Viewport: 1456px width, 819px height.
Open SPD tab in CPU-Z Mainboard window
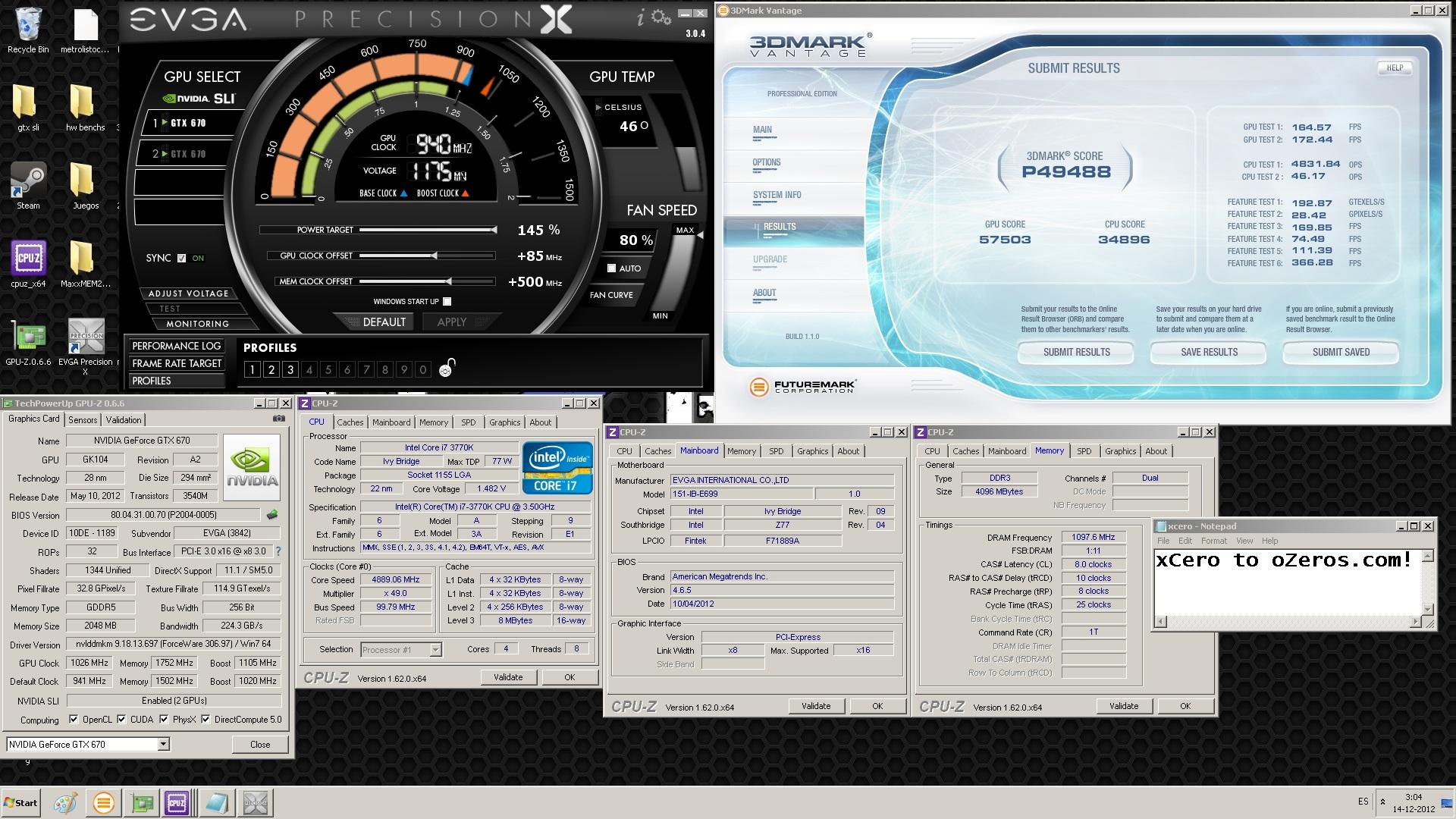[776, 451]
